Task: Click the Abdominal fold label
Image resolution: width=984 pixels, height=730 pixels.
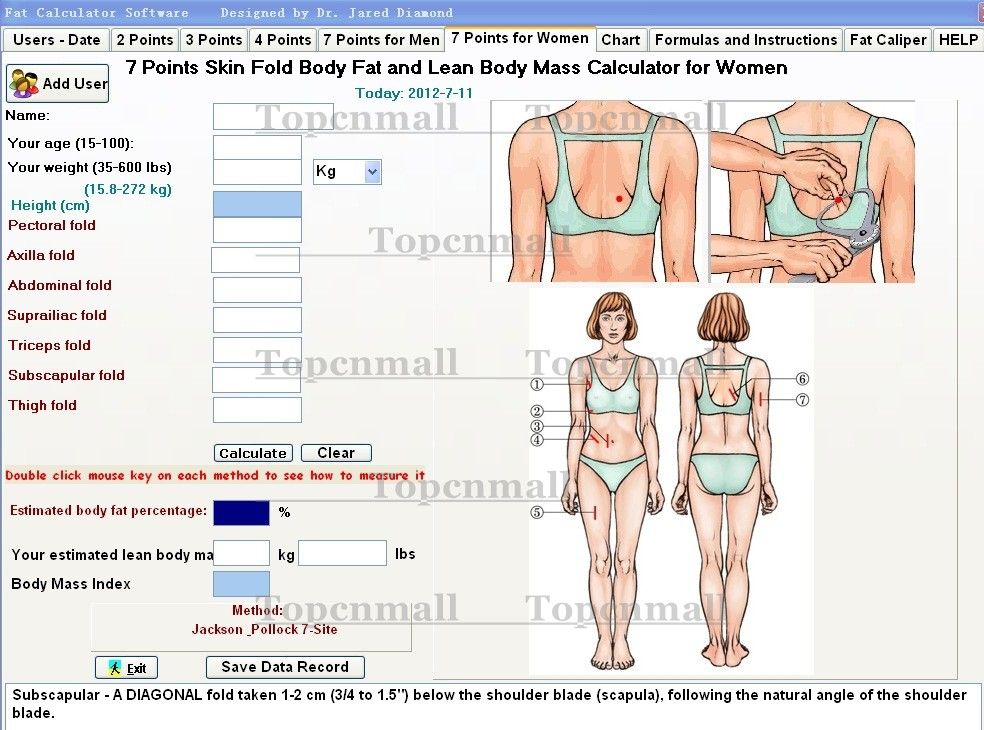Action: tap(60, 286)
